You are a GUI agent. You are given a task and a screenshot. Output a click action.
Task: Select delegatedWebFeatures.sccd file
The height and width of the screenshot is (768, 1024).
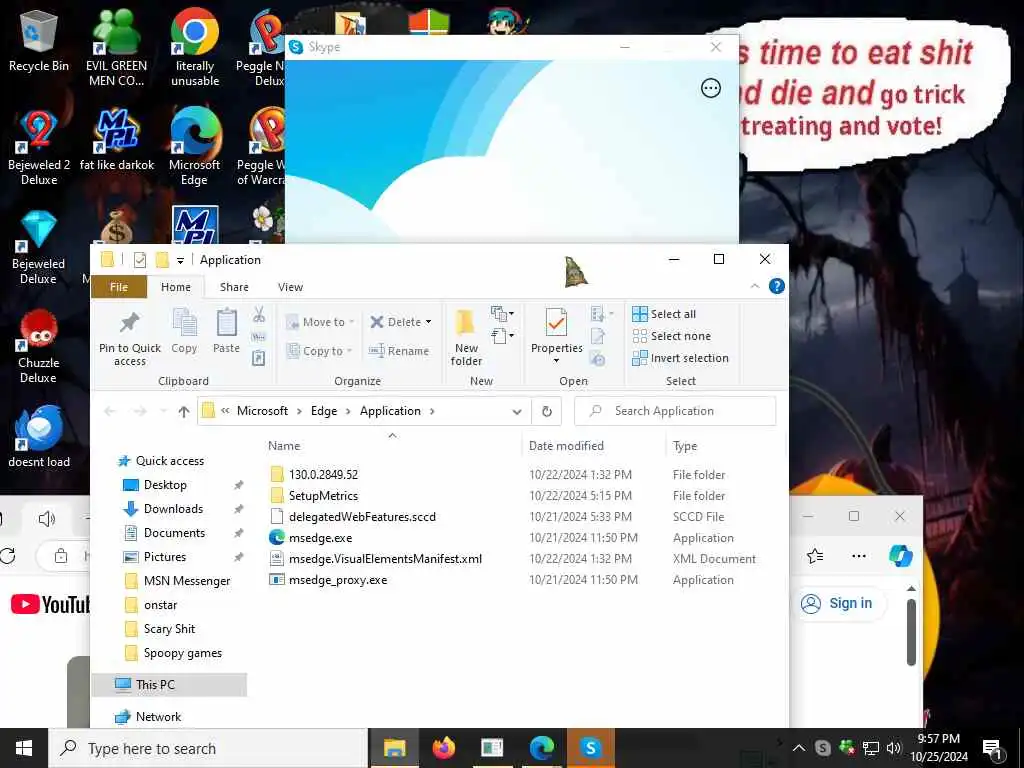pos(362,517)
